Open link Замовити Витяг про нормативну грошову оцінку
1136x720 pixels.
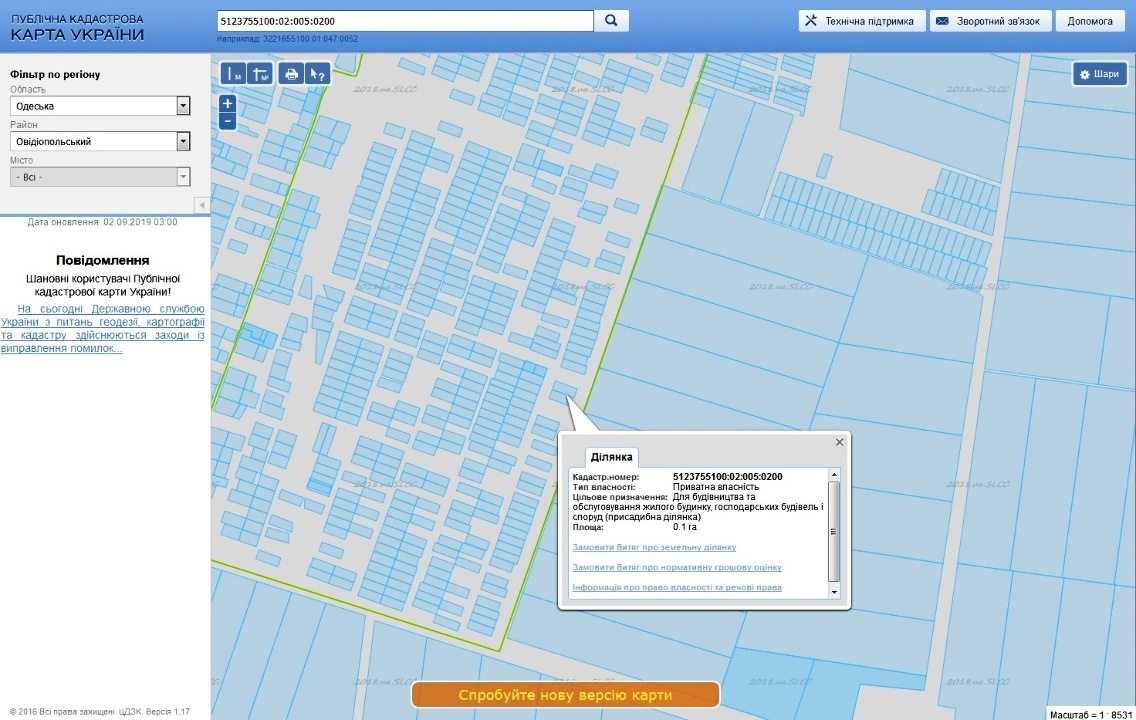pyautogui.click(x=677, y=567)
